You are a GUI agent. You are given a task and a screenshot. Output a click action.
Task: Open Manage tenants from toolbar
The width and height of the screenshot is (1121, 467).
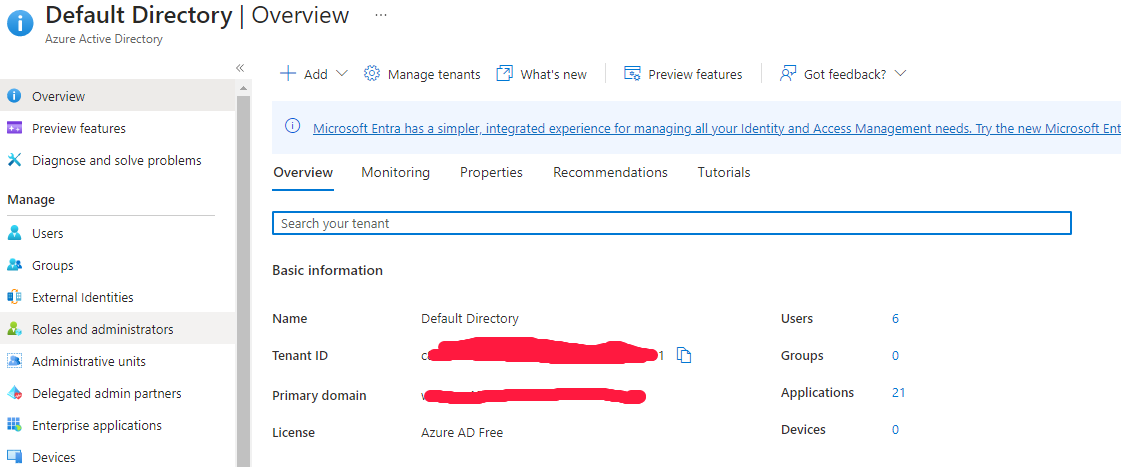[422, 74]
